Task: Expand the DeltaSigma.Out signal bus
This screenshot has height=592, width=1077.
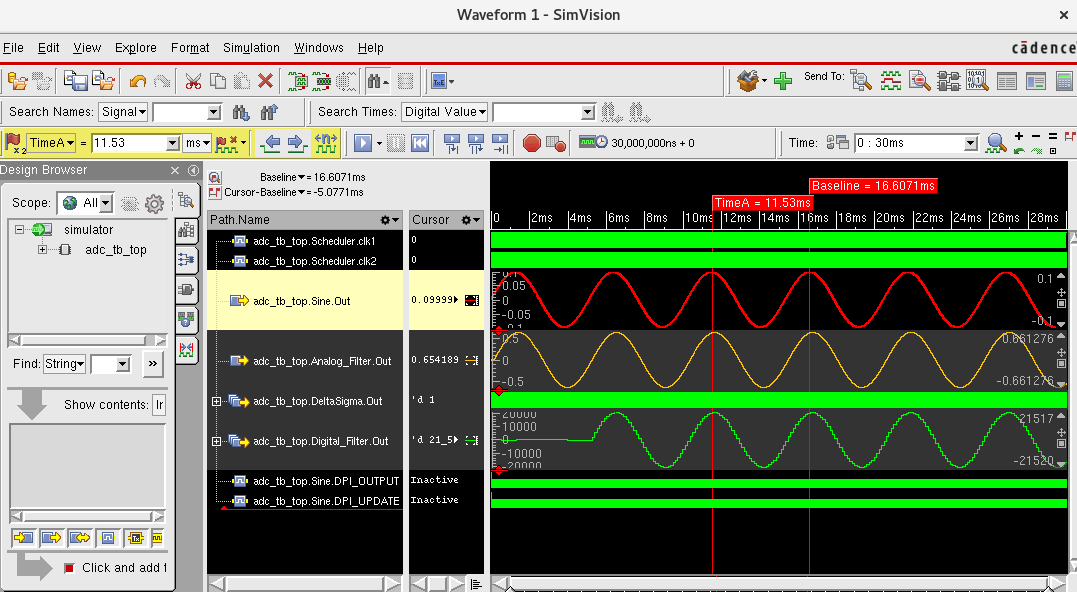Action: point(217,401)
